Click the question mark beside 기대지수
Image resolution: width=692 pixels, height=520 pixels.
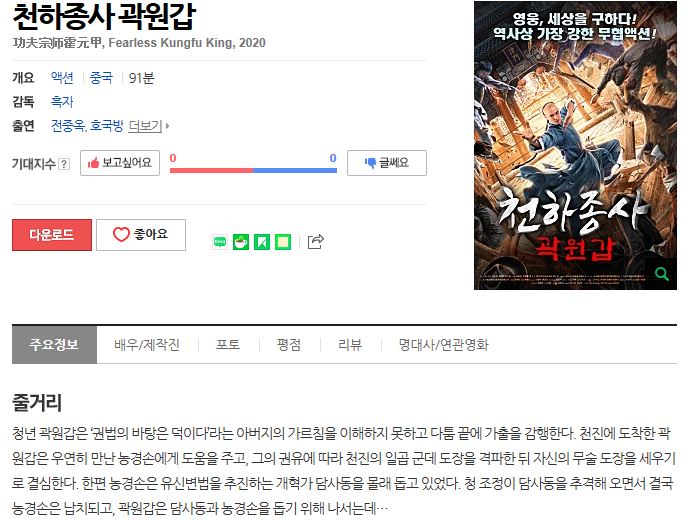tap(64, 164)
